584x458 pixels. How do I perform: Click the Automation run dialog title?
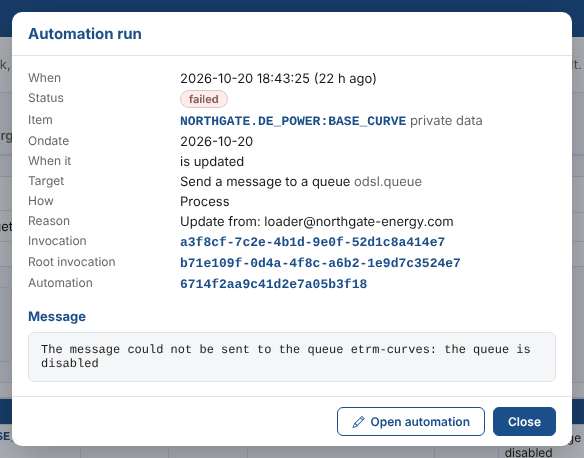tap(85, 34)
